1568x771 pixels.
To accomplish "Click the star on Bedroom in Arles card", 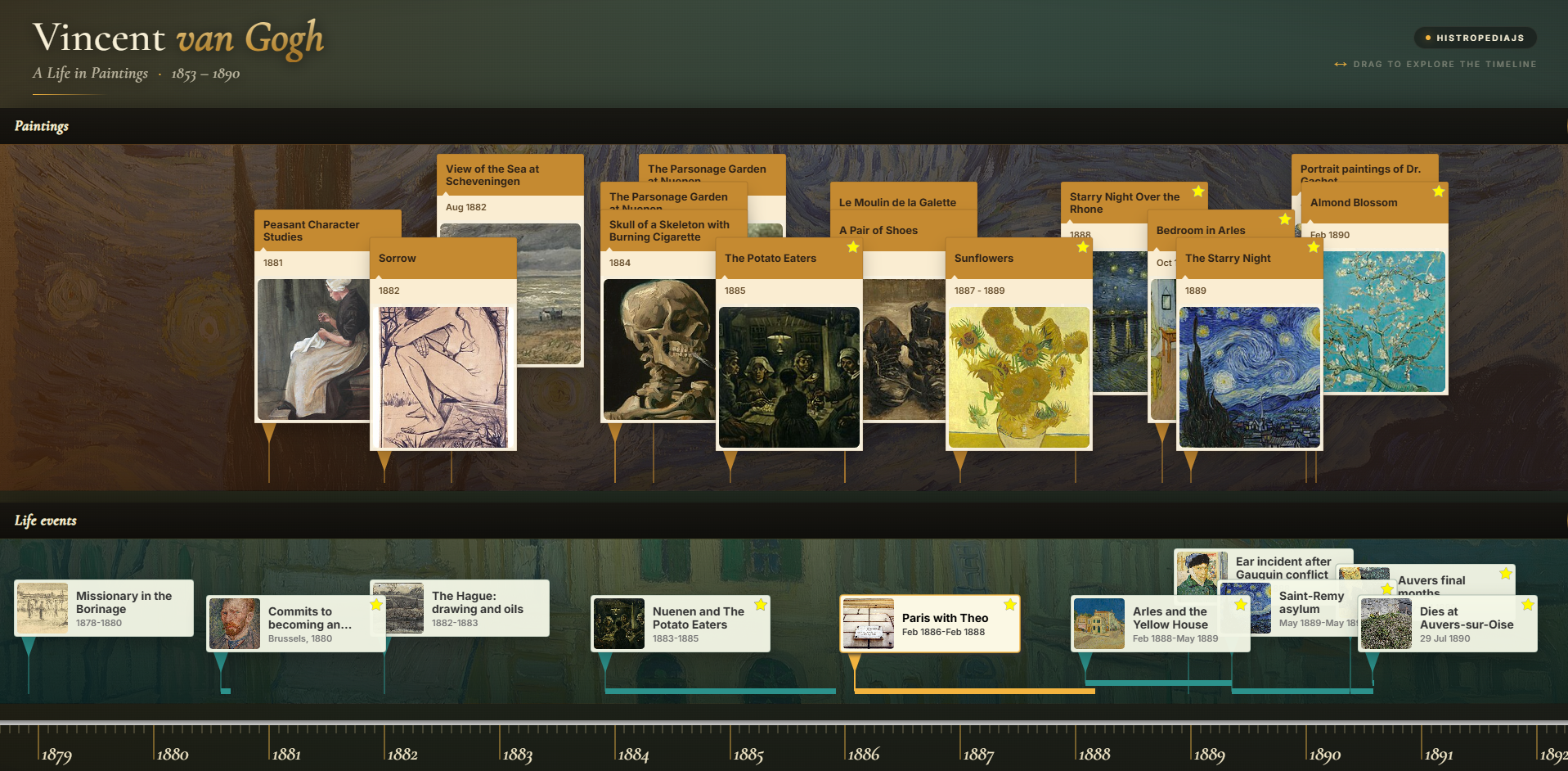I will pyautogui.click(x=1285, y=219).
